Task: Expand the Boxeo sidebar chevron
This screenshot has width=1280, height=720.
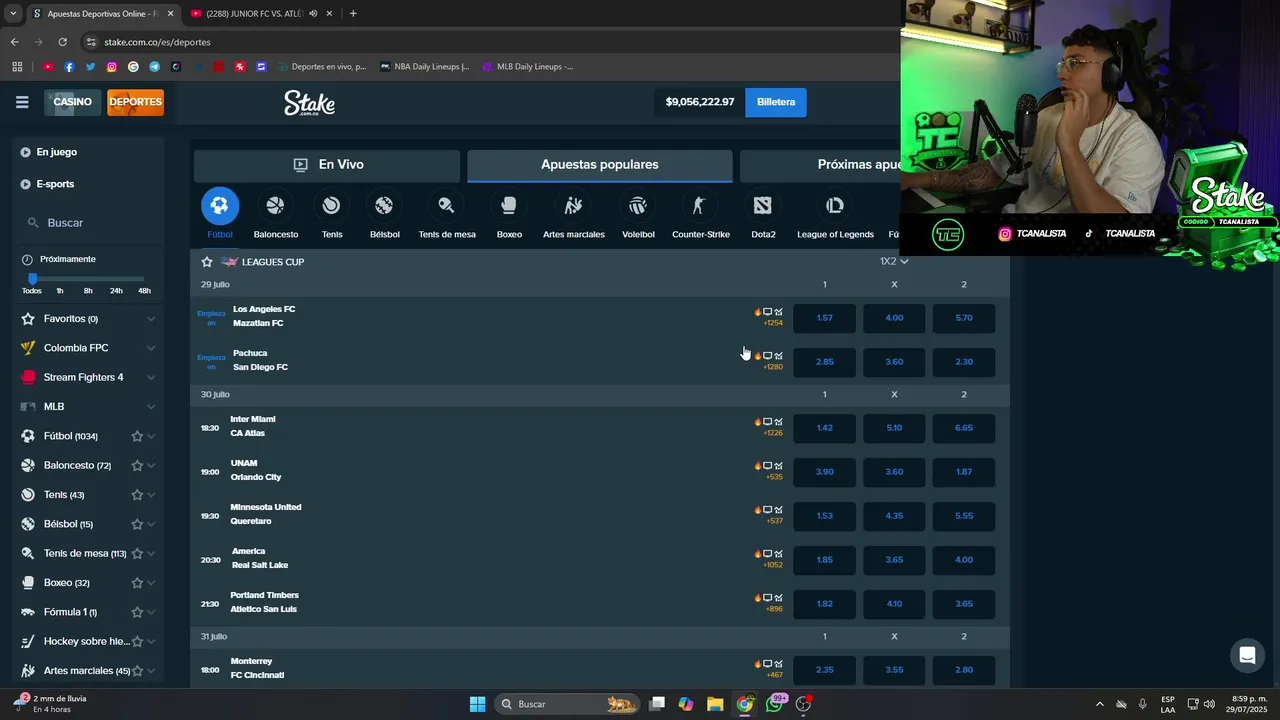Action: coord(151,582)
